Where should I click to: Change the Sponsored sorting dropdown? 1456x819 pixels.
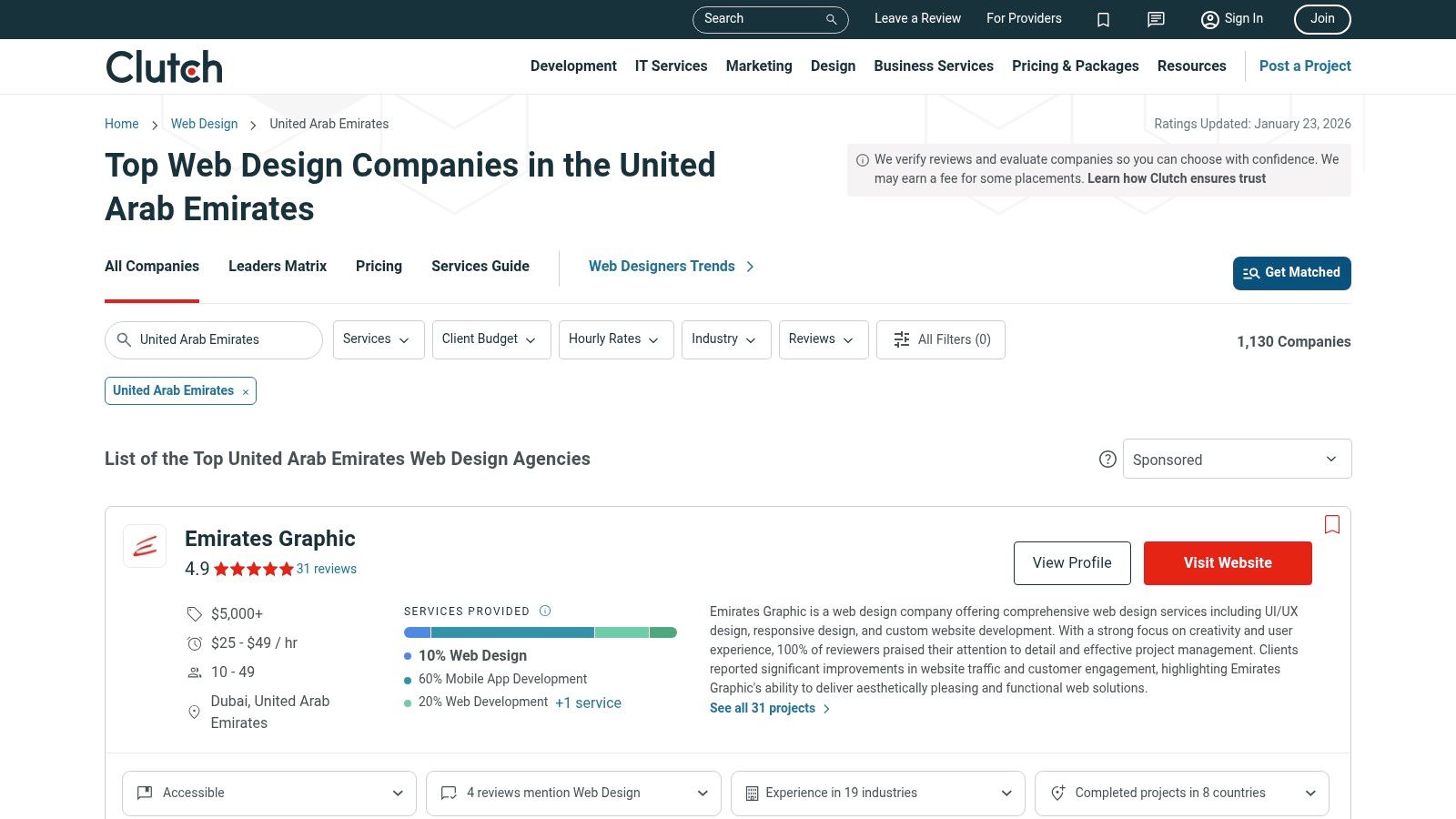1236,459
